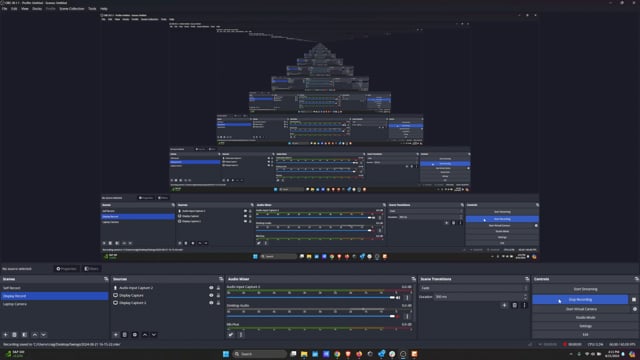Unmute Desktop Audio in mixer
Screen dimensions: 640x360
click(398, 316)
